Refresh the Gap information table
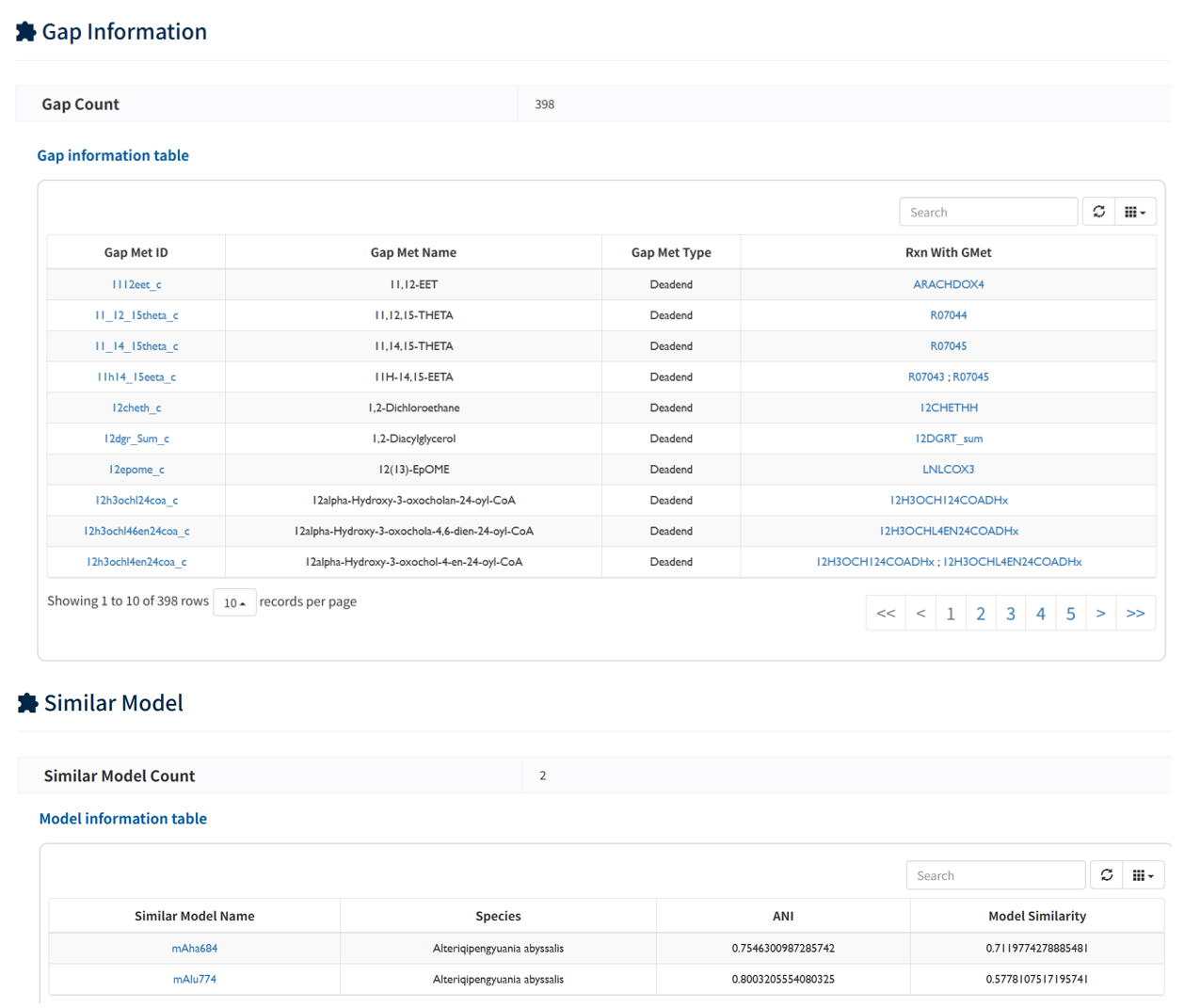This screenshot has height=1008, width=1184. 1098,212
